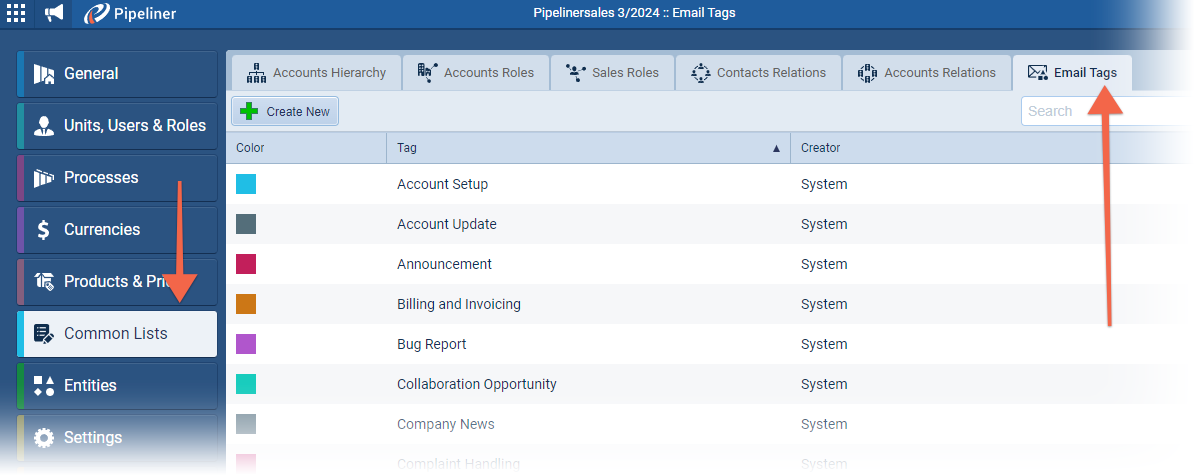Image resolution: width=1194 pixels, height=475 pixels.
Task: Switch to the Sales Roles tab
Action: click(x=612, y=73)
